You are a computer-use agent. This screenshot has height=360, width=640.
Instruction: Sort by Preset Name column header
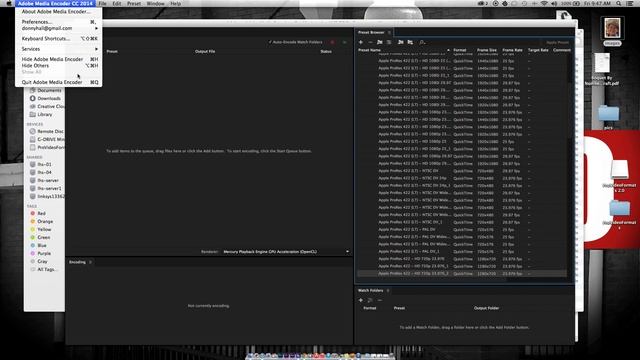coord(369,50)
